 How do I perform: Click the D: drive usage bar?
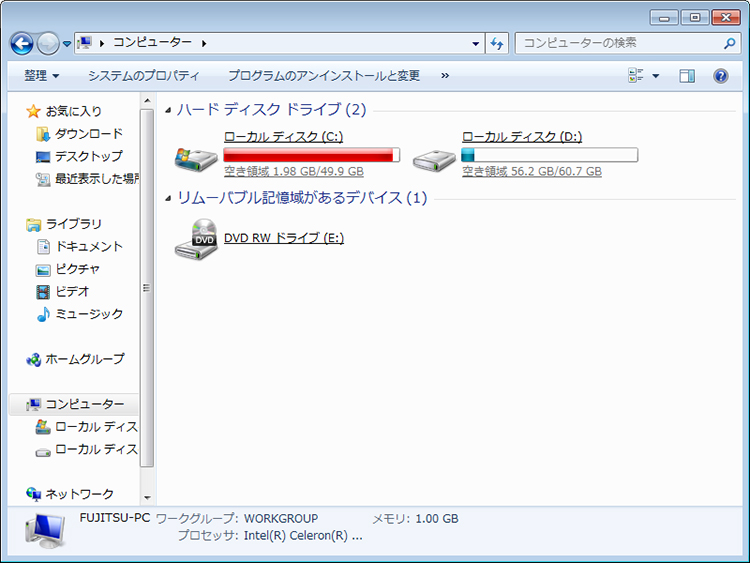(x=549, y=155)
